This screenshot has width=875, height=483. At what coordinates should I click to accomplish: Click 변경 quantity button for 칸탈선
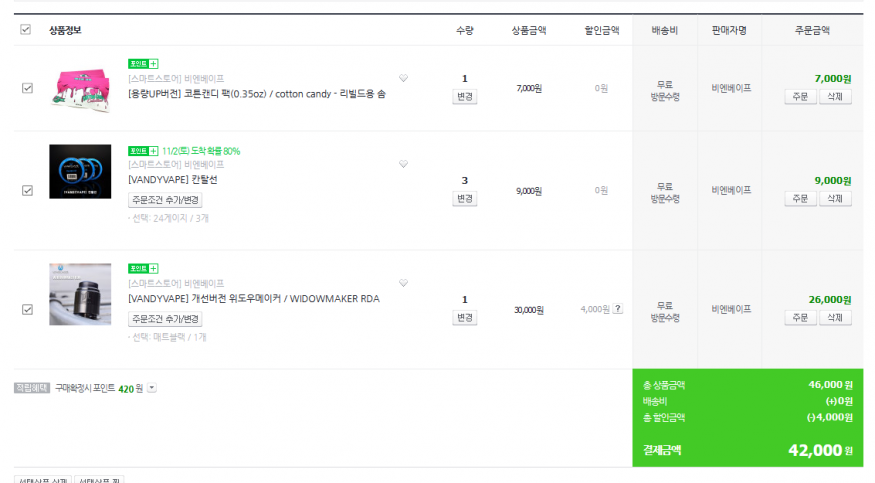coord(464,199)
